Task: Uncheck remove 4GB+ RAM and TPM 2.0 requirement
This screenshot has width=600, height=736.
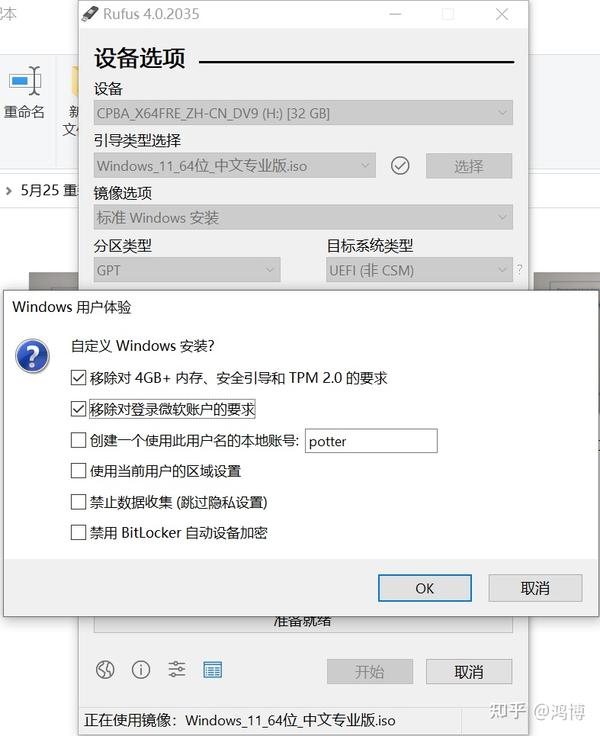Action: click(x=78, y=378)
